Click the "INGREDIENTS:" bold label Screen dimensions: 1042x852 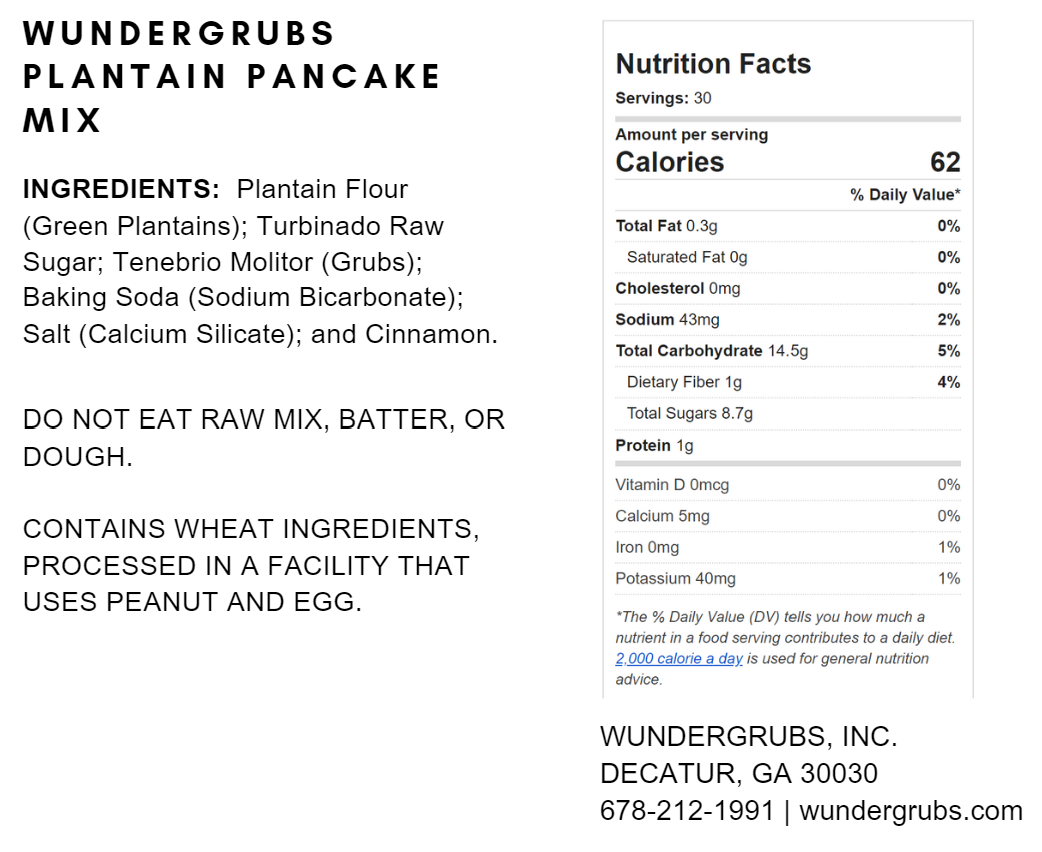coord(121,189)
